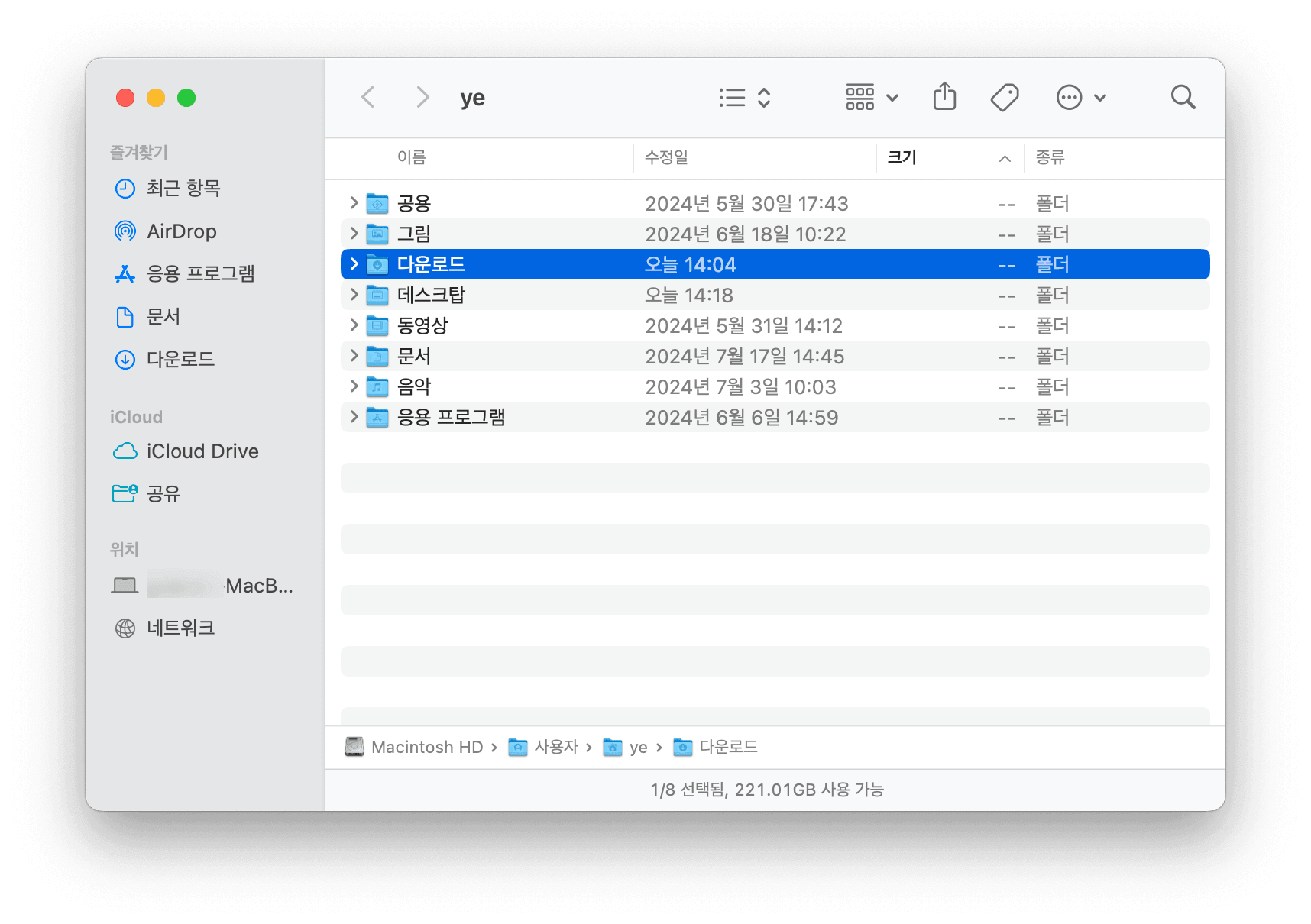The image size is (1311, 924).
Task: Click the green fullscreen window button
Action: point(186,98)
